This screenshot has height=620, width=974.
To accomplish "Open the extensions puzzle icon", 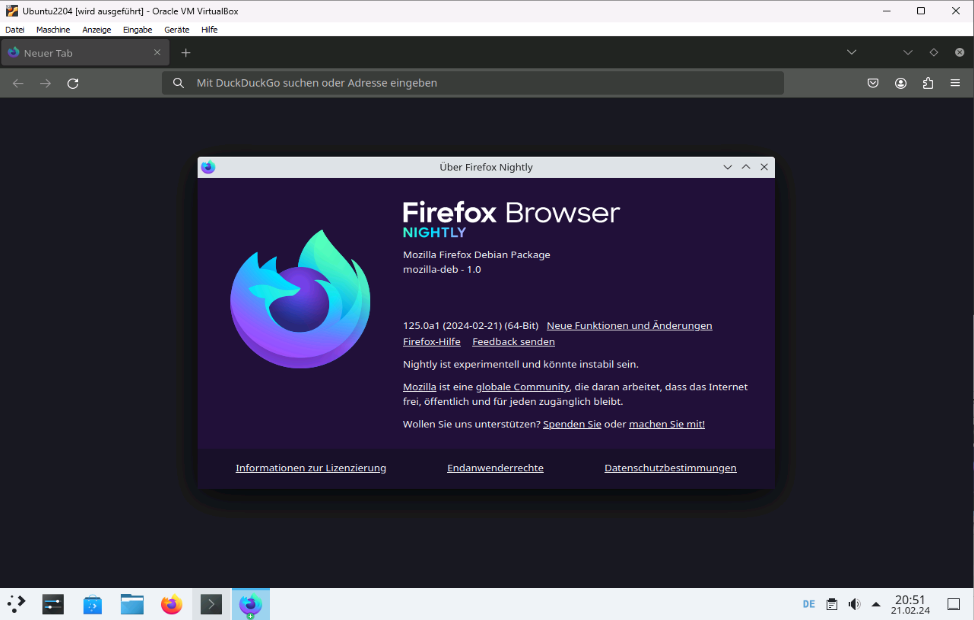I will (928, 83).
